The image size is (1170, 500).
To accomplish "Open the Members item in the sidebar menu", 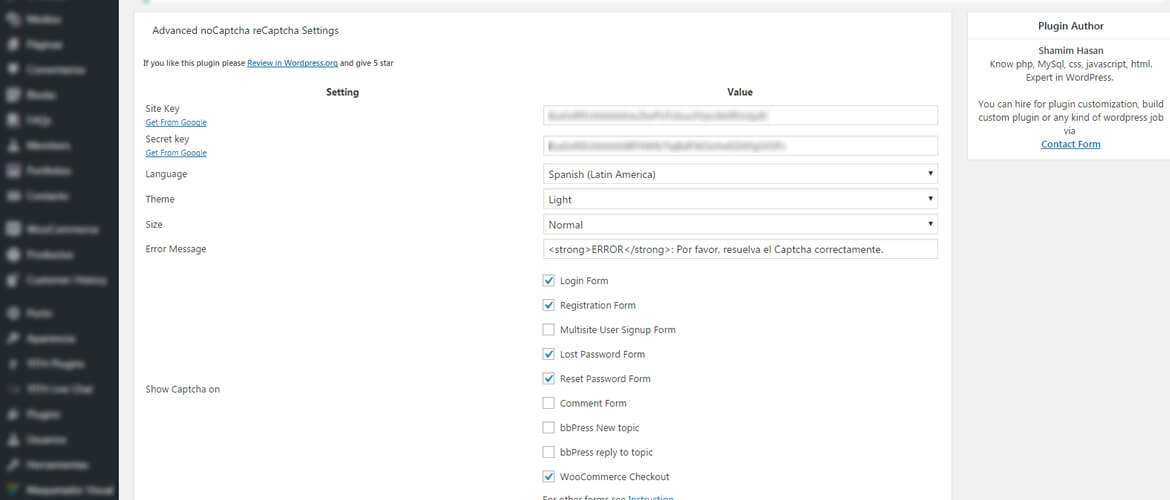I will (48, 145).
